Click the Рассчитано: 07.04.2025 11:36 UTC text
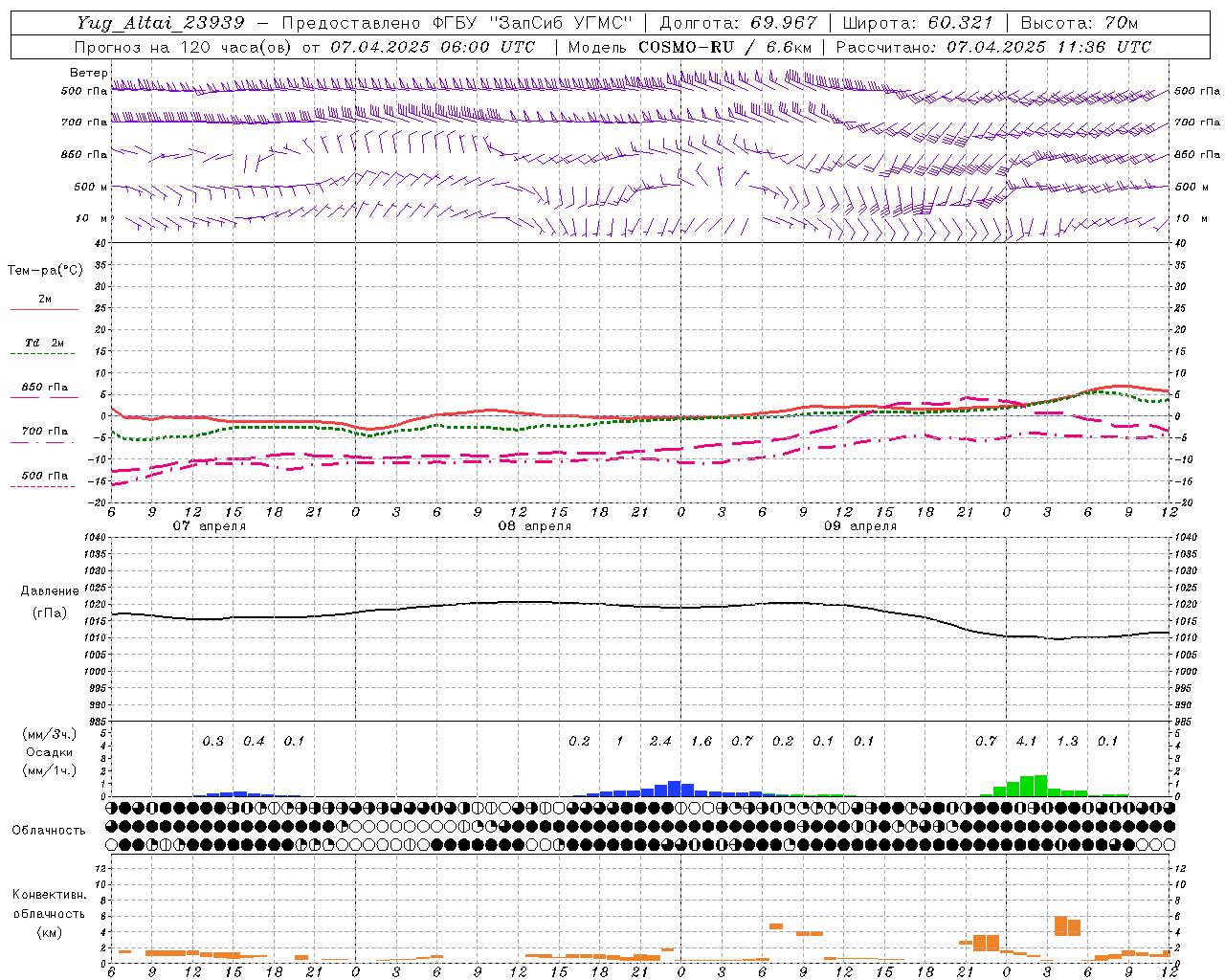 (993, 47)
